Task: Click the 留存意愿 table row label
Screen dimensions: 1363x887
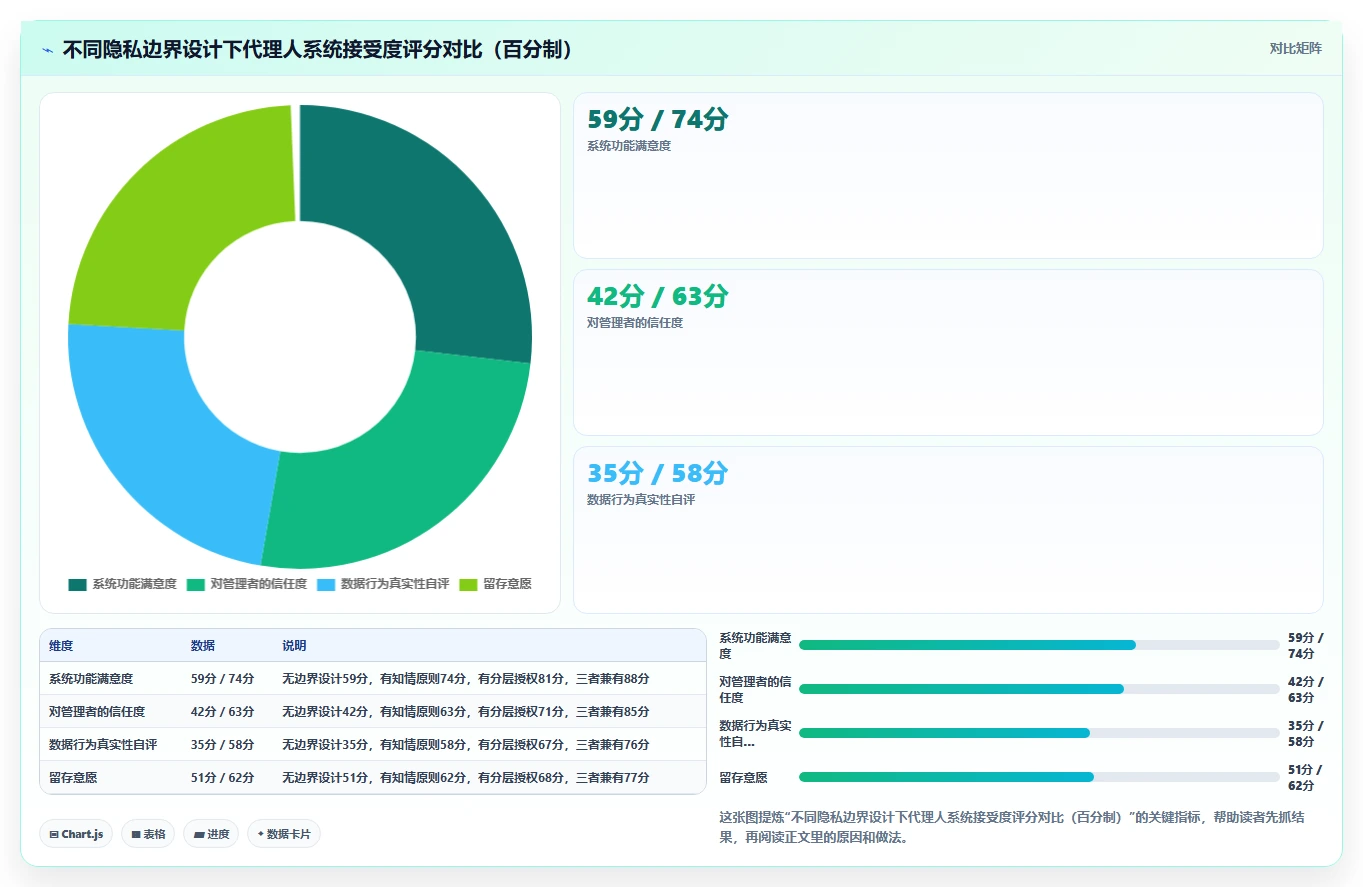Action: click(73, 778)
